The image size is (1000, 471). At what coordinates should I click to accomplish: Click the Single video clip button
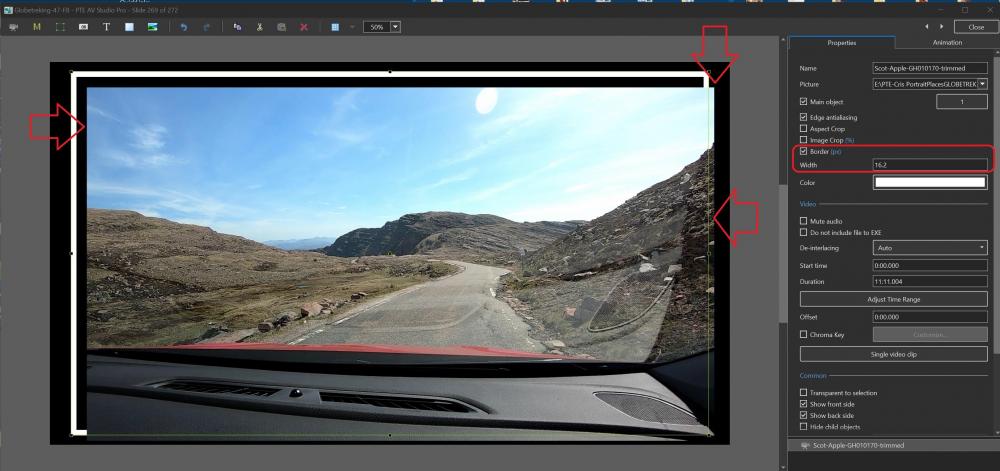(x=893, y=354)
